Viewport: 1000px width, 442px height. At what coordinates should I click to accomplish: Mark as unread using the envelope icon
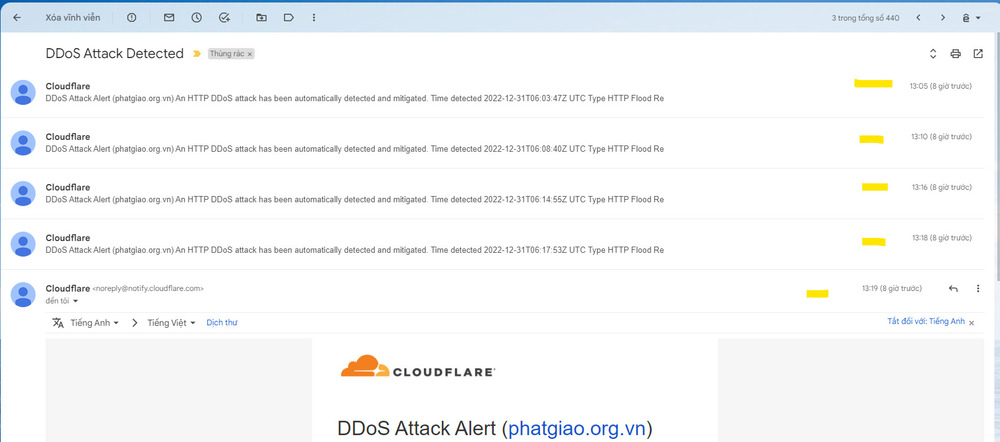[169, 18]
